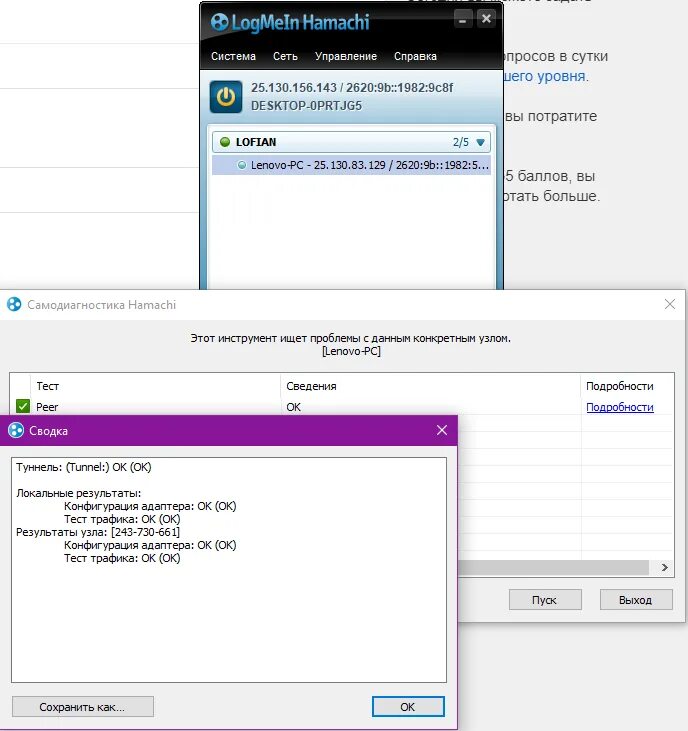Click the LogMeIn Hamachi logo icon
This screenshot has height=731, width=688.
(x=220, y=22)
